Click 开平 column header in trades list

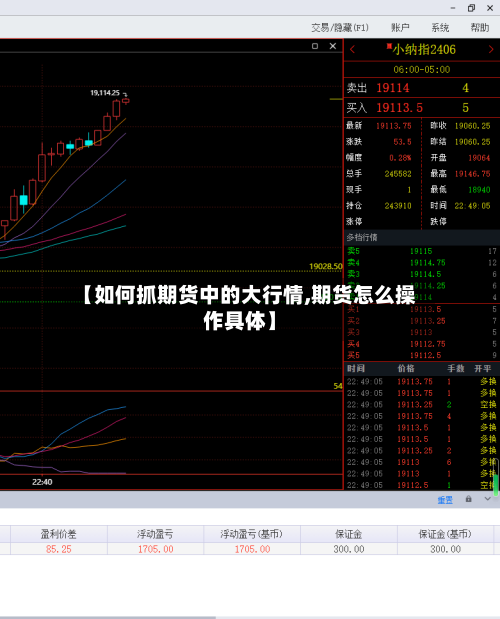(x=483, y=369)
